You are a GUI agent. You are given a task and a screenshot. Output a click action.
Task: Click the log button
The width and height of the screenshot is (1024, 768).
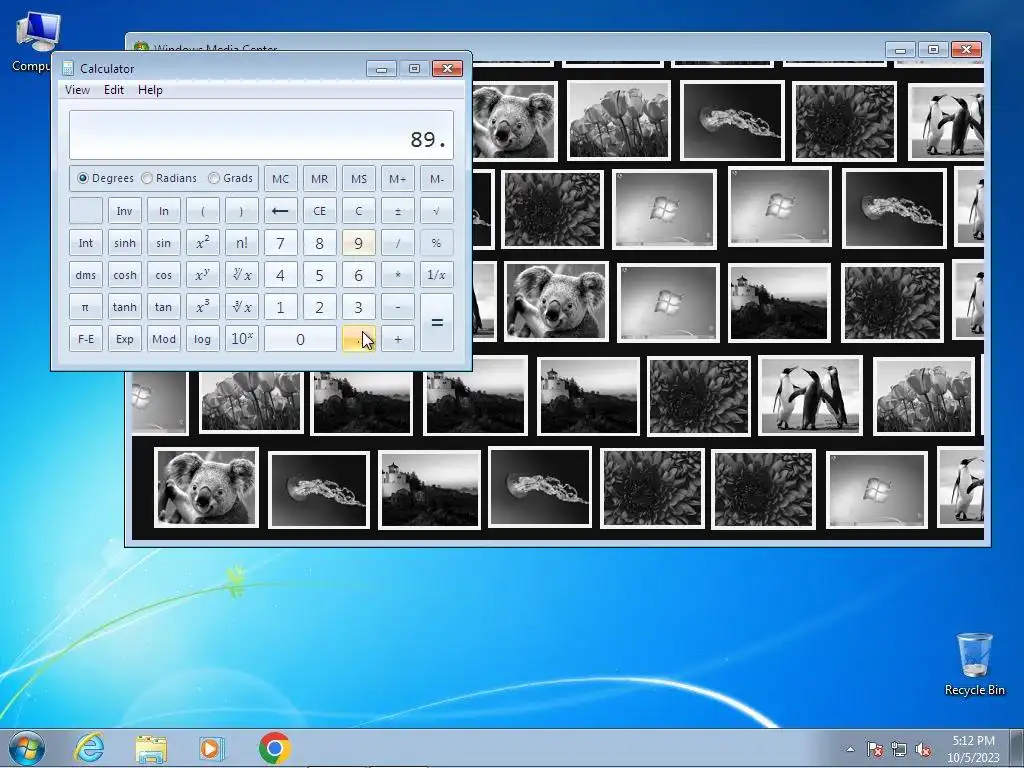[x=202, y=339]
